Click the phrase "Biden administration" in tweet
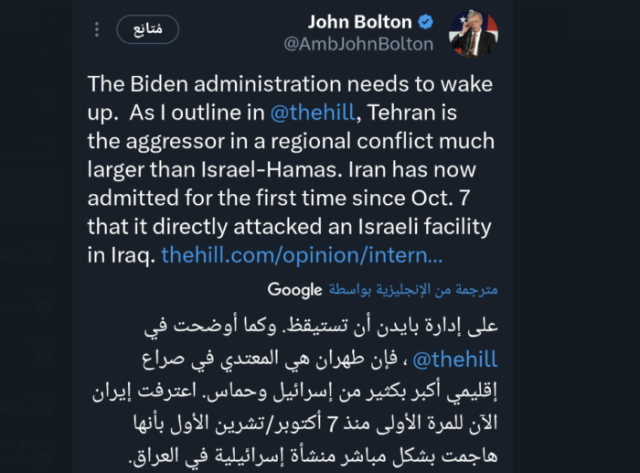This screenshot has height=473, width=640. tap(236, 84)
